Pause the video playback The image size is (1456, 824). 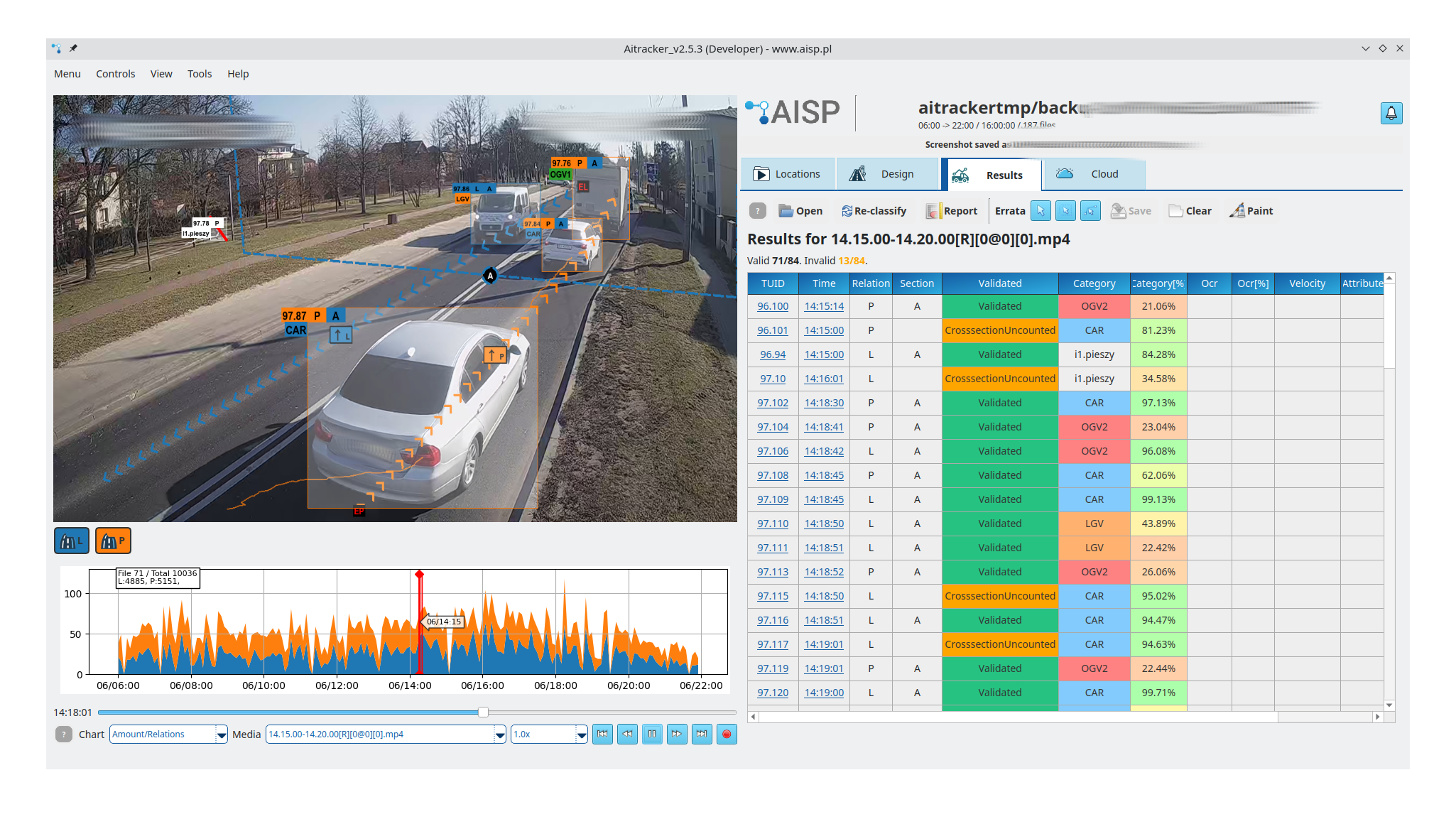(x=651, y=734)
